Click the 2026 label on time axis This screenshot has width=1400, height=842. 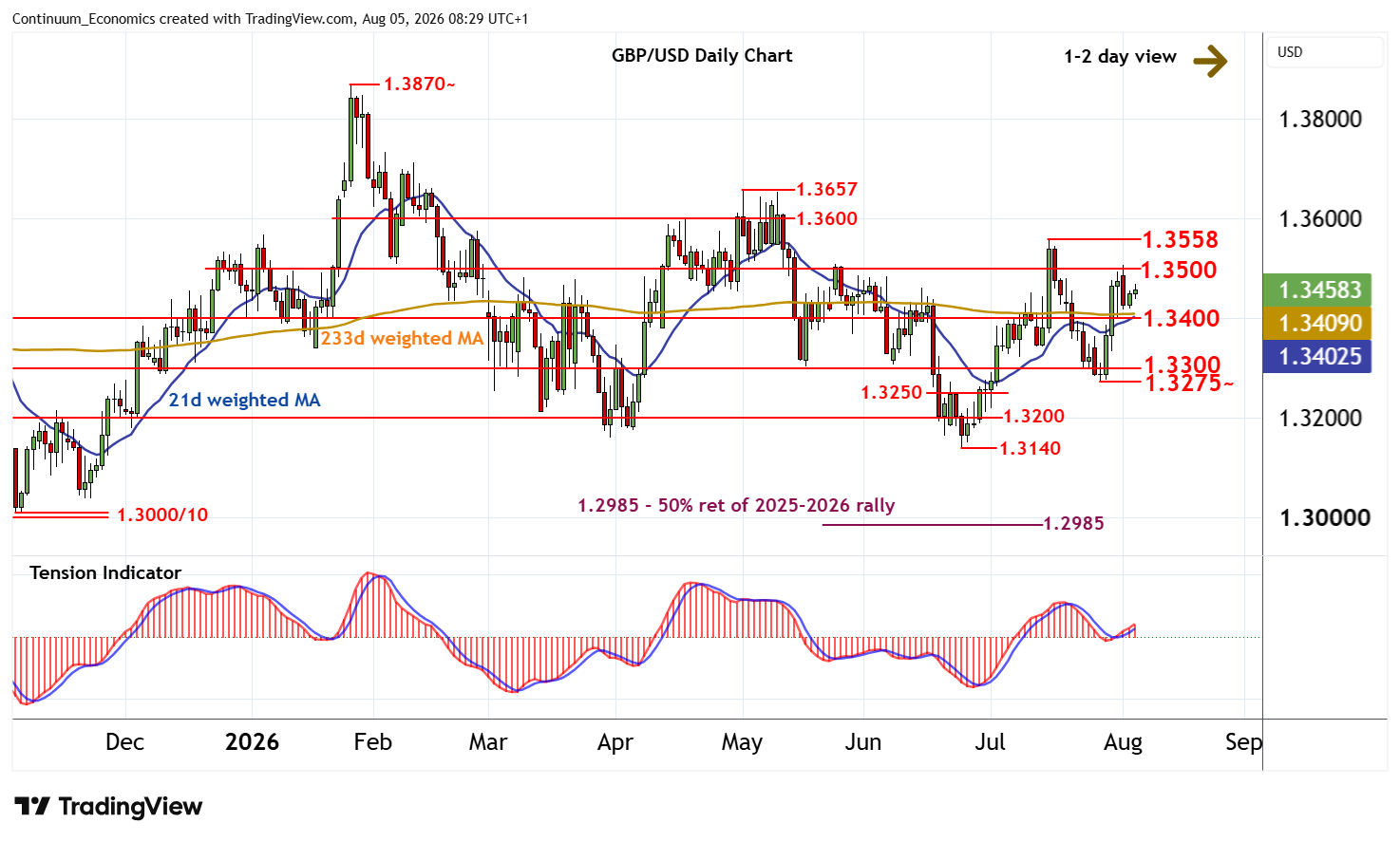[x=252, y=742]
